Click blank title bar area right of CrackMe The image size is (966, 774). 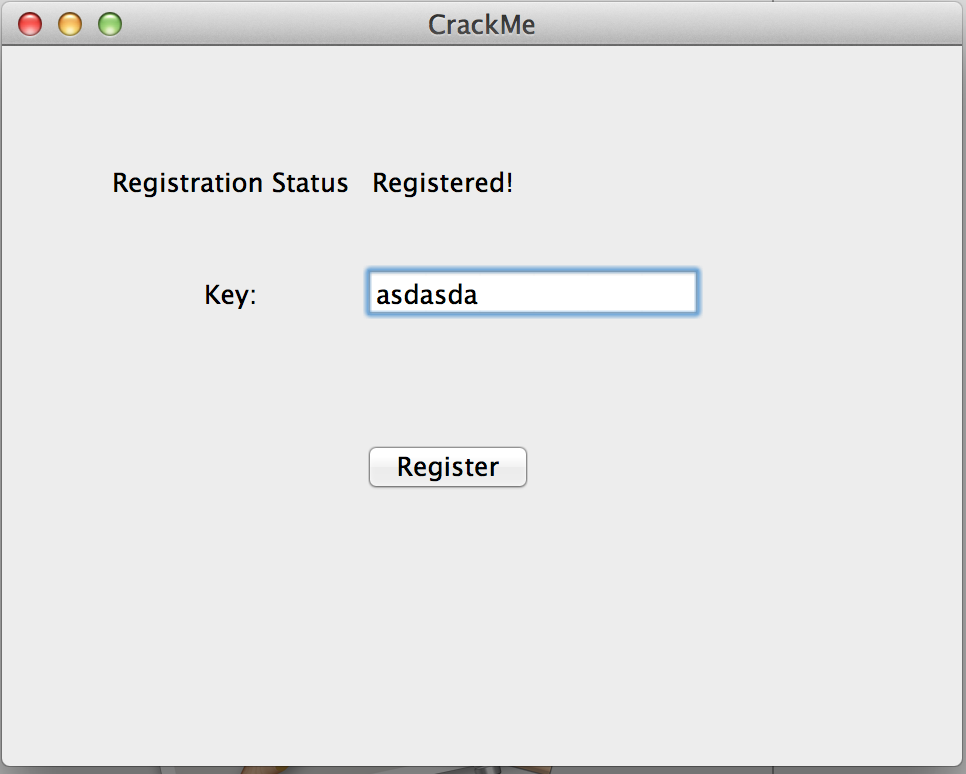coord(739,25)
